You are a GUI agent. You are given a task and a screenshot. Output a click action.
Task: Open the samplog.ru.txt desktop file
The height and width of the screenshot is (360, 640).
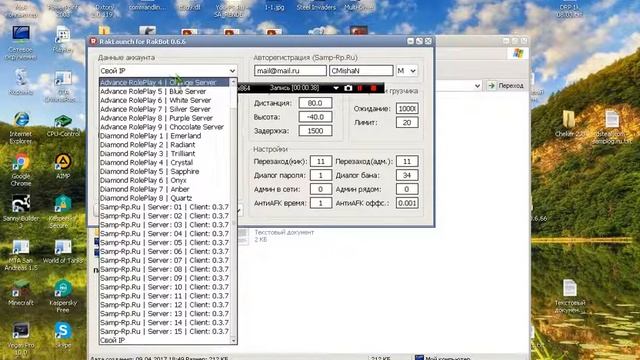[x=612, y=127]
